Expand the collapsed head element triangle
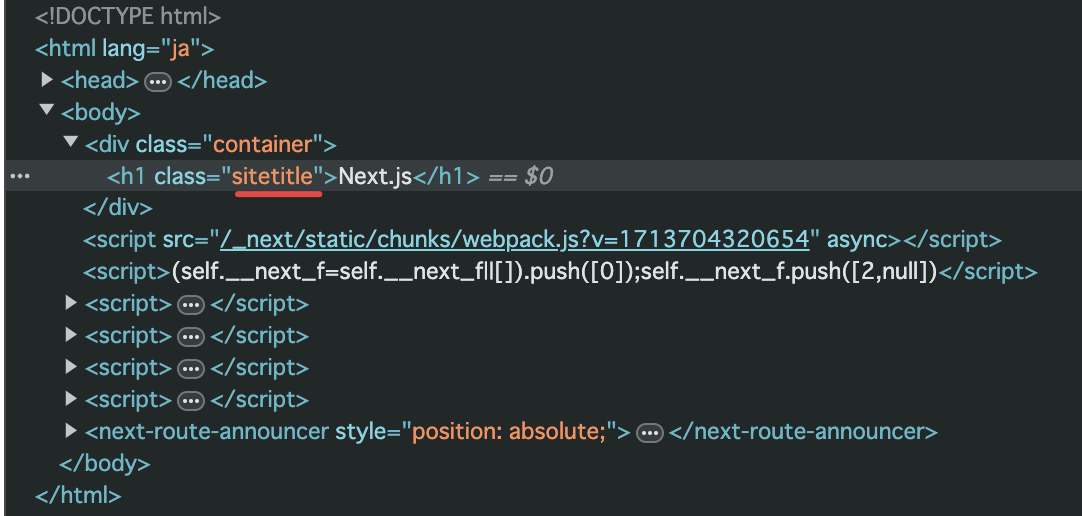1082x516 pixels. coord(47,80)
